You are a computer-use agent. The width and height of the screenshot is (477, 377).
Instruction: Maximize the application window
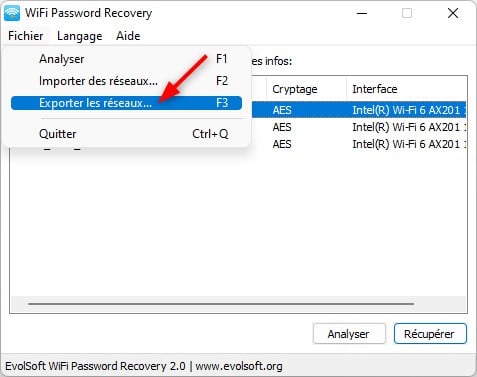[x=407, y=13]
